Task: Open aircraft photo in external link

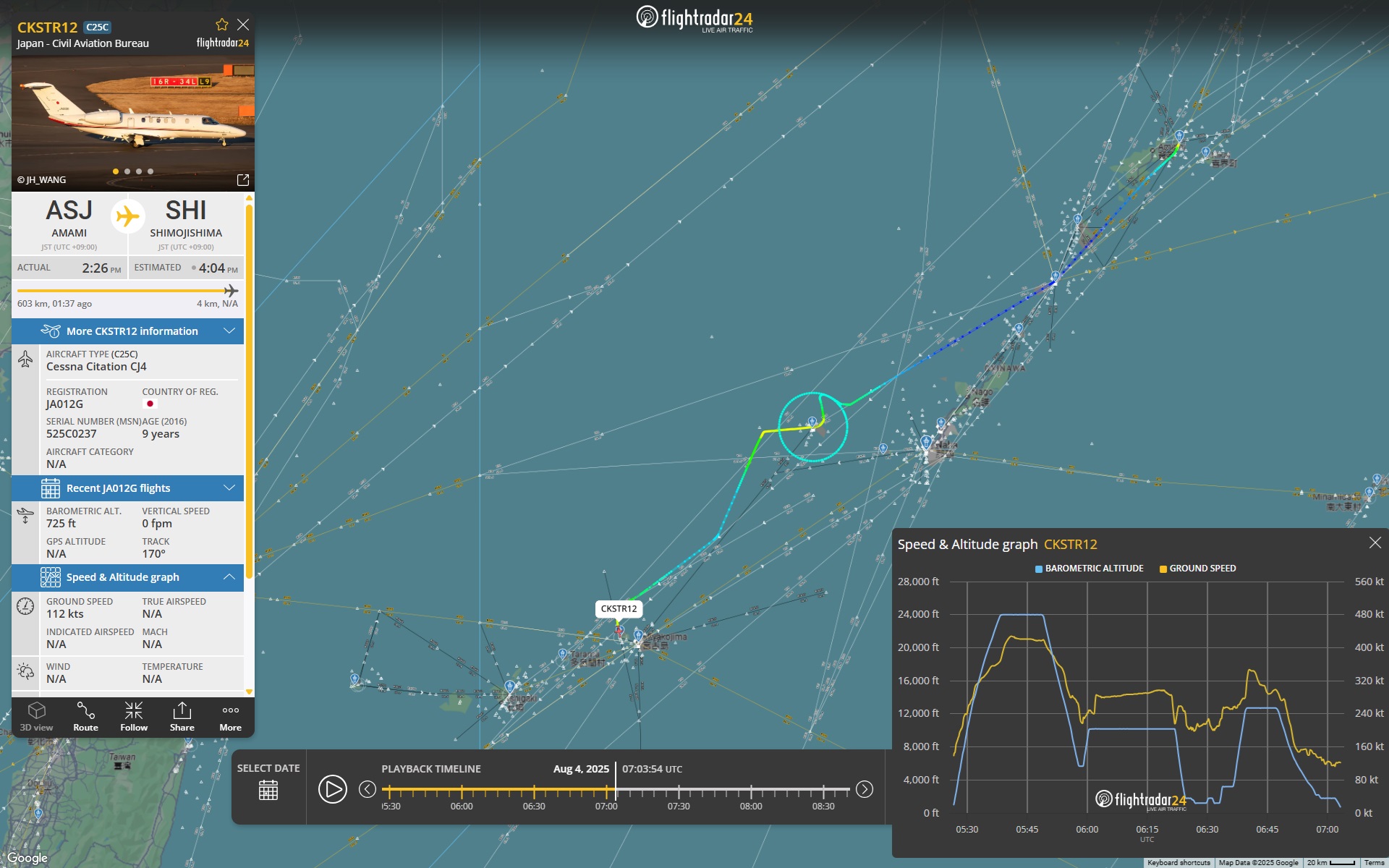Action: click(243, 179)
